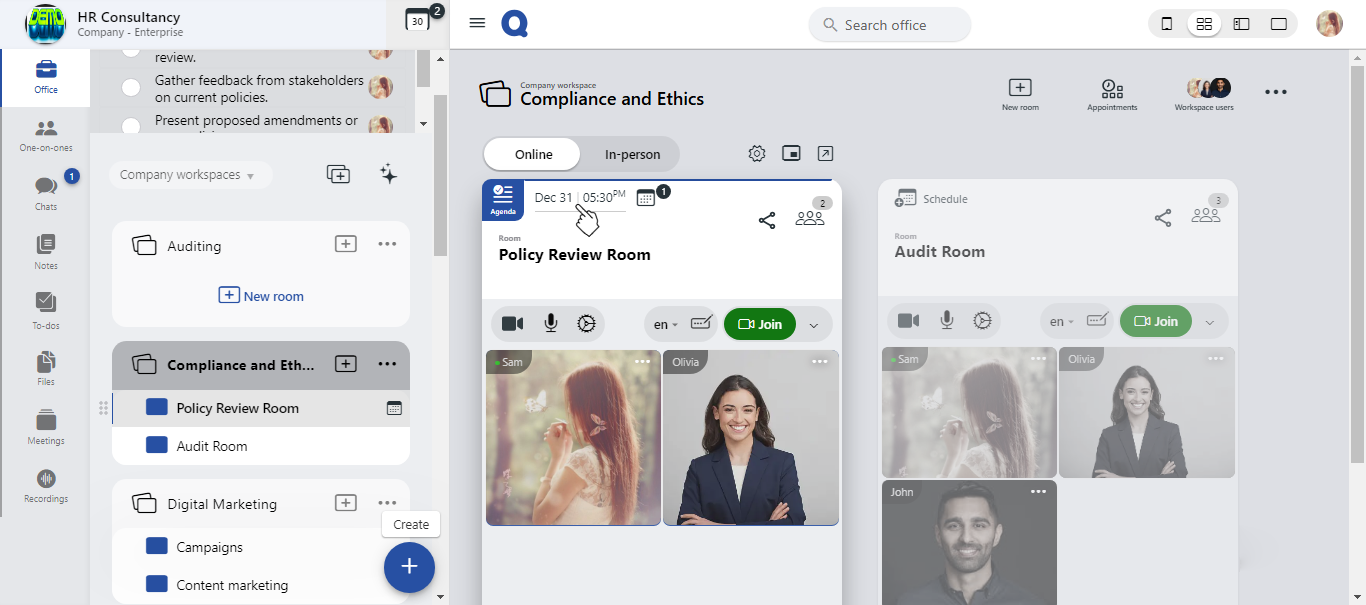Open the 'en' language dropdown in Policy Review Room
Viewport: 1366px width, 605px height.
click(666, 324)
